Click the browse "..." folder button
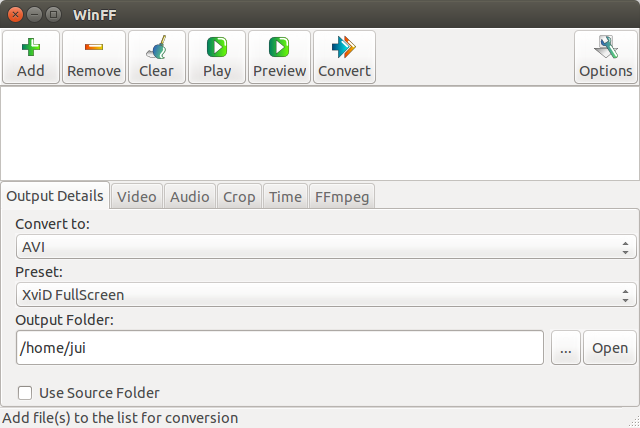 [x=565, y=348]
